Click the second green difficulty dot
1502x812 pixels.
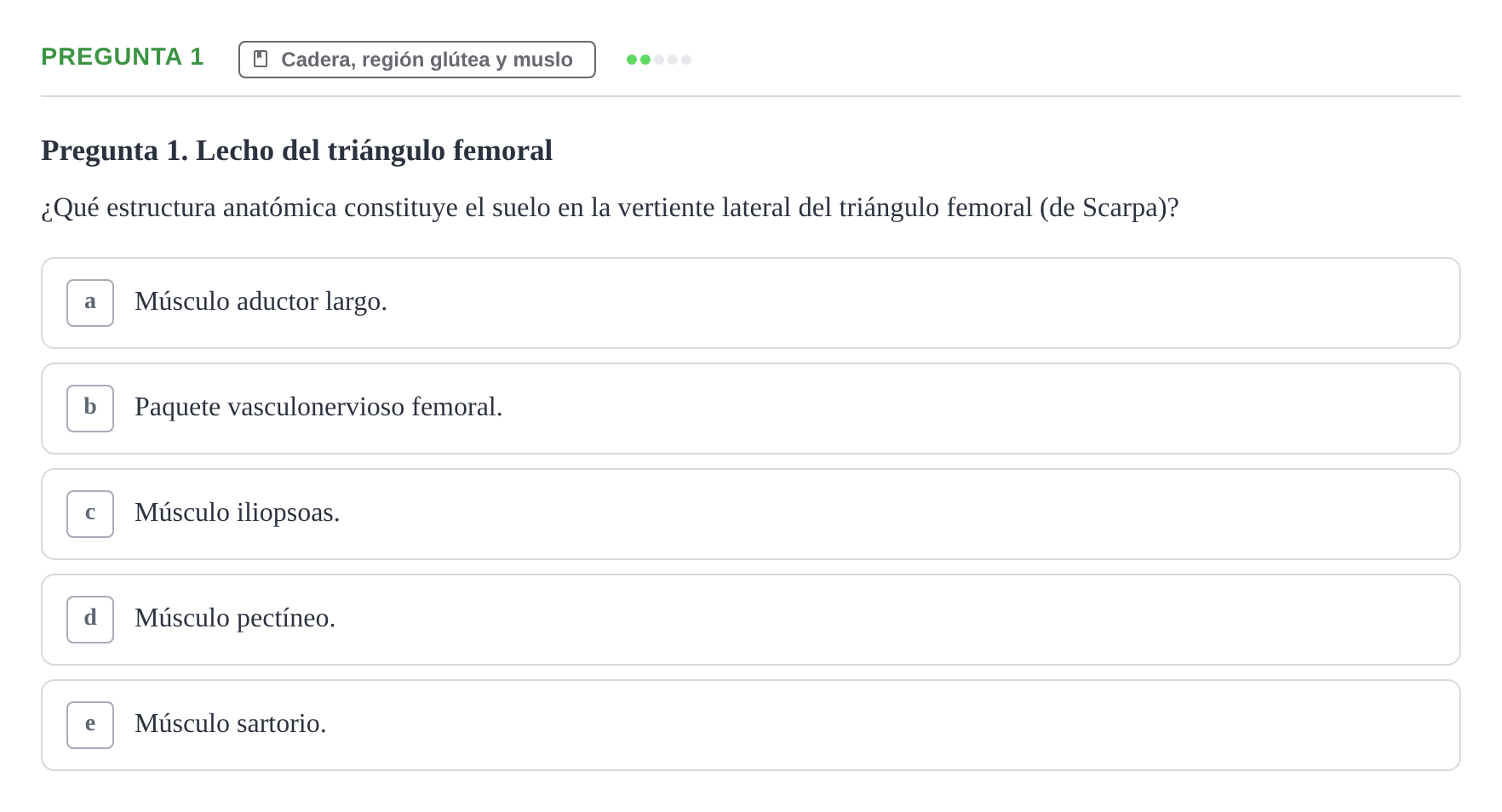645,60
